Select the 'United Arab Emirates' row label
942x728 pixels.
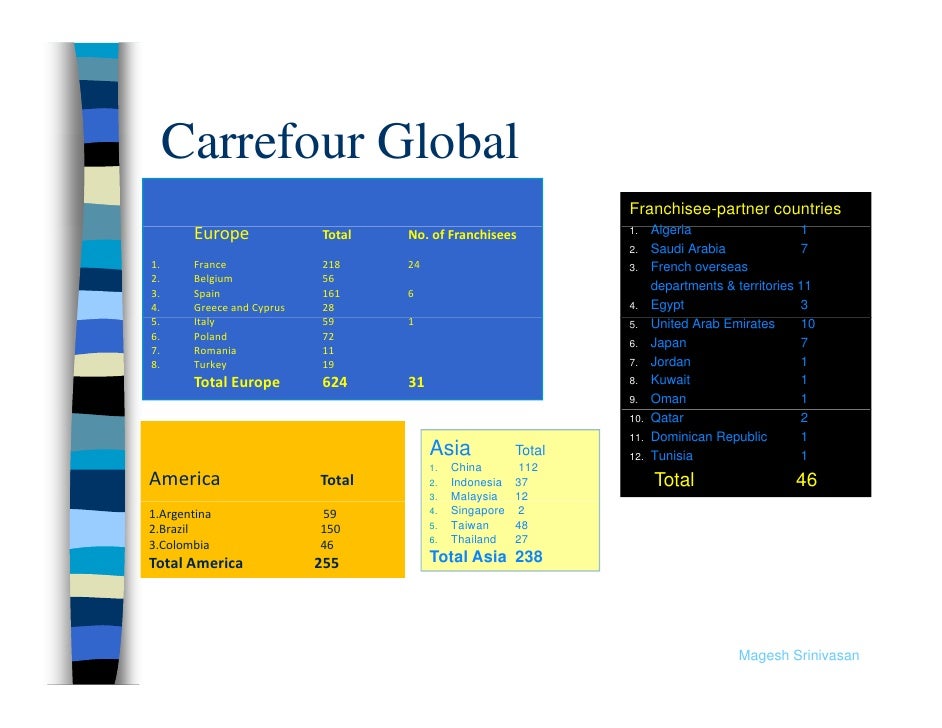pos(713,324)
